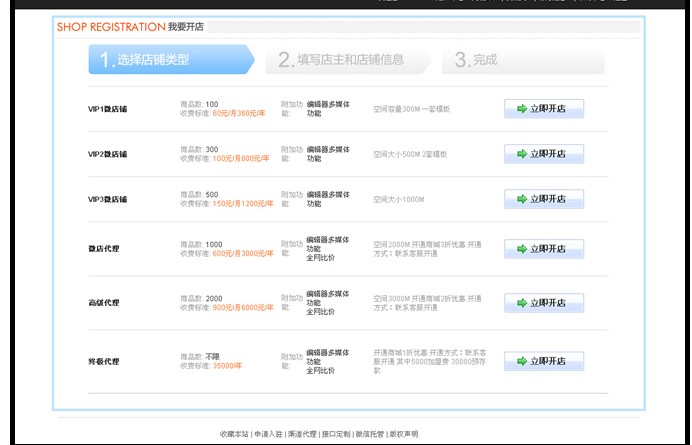The image size is (692, 445).
Task: Select step 1 选择店铺类型 tab
Action: click(x=171, y=59)
